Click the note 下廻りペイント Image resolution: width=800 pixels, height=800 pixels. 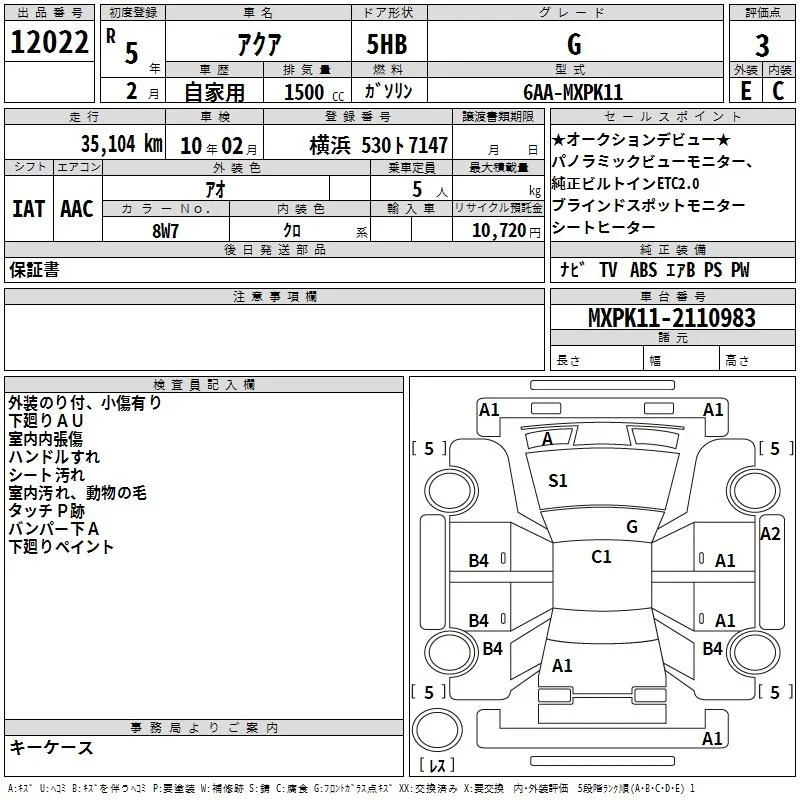tap(61, 547)
